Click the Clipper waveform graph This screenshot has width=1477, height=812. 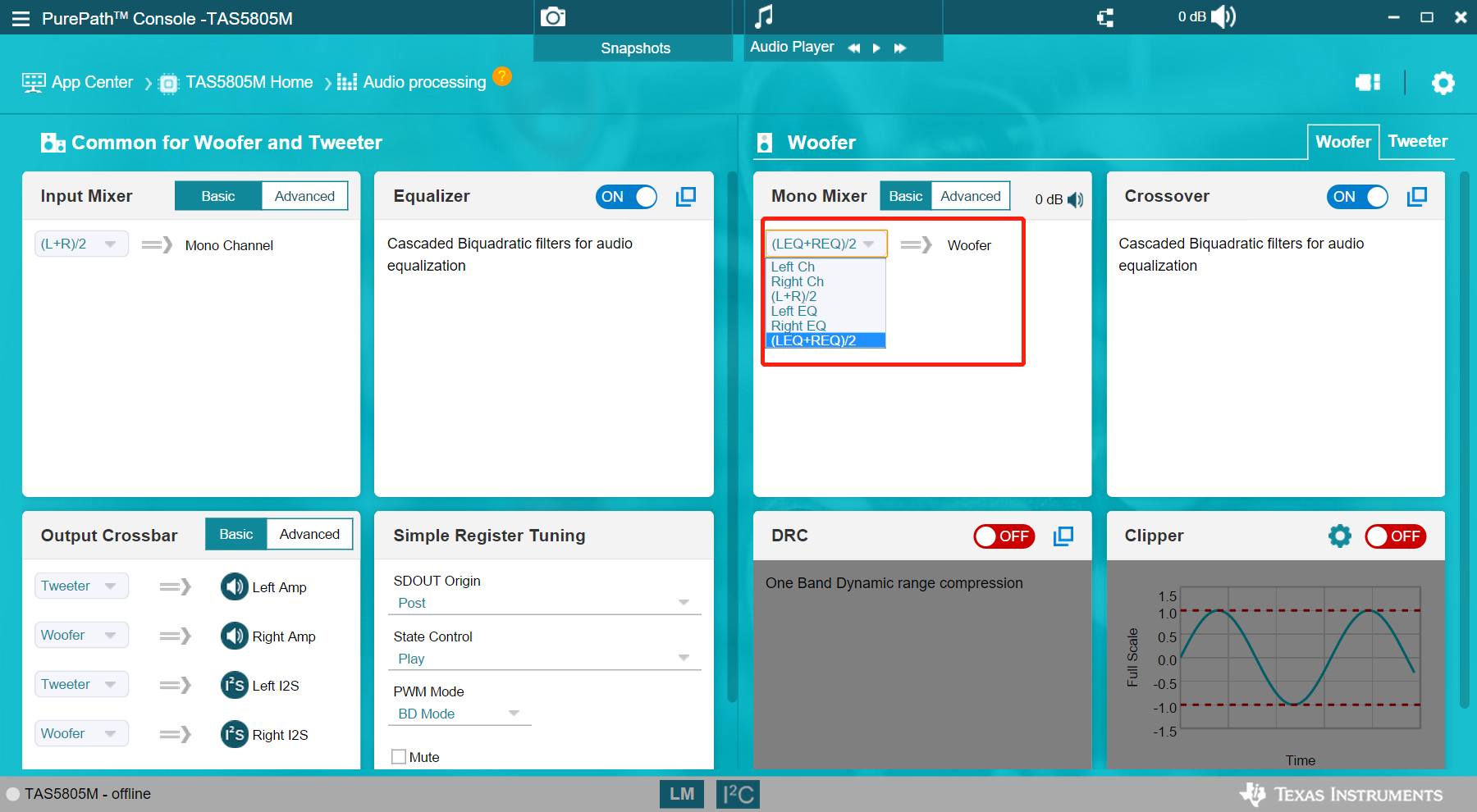tap(1300, 657)
